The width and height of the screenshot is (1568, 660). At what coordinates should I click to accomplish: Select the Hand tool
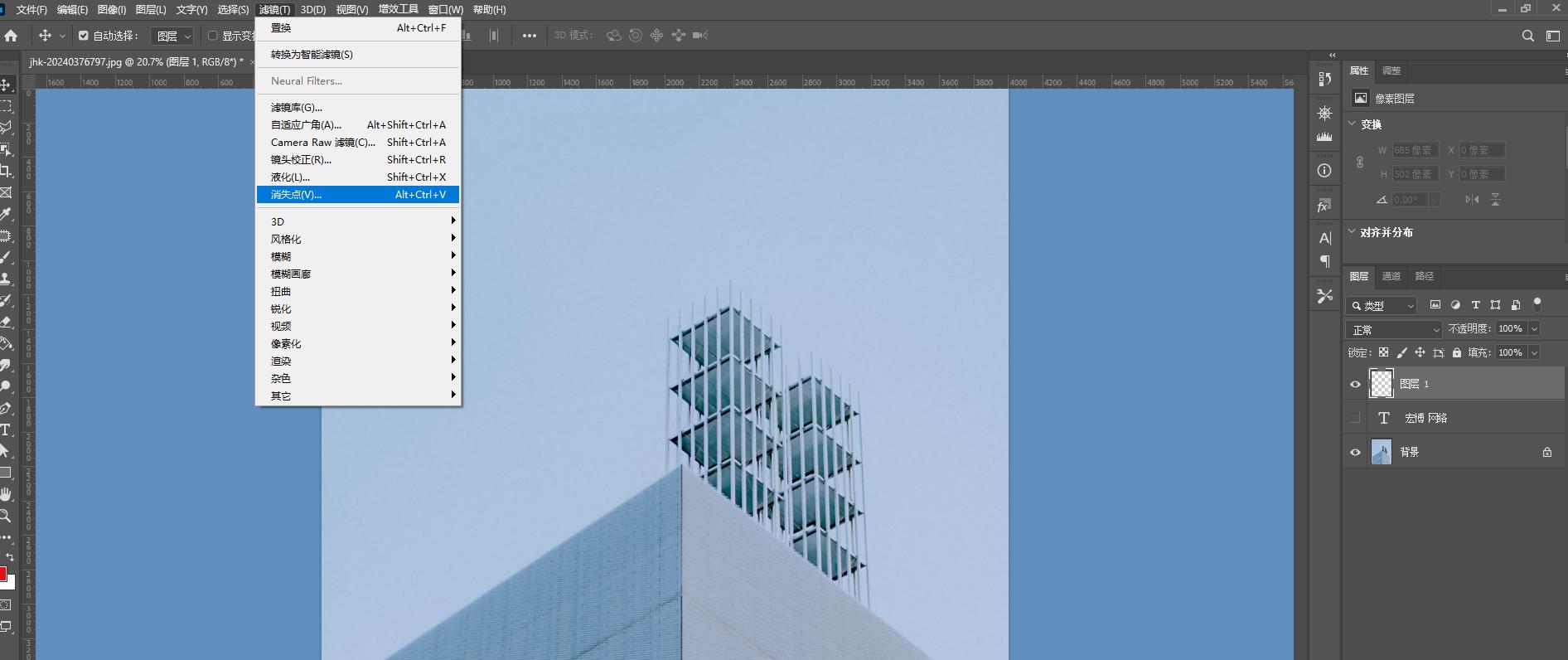6,494
